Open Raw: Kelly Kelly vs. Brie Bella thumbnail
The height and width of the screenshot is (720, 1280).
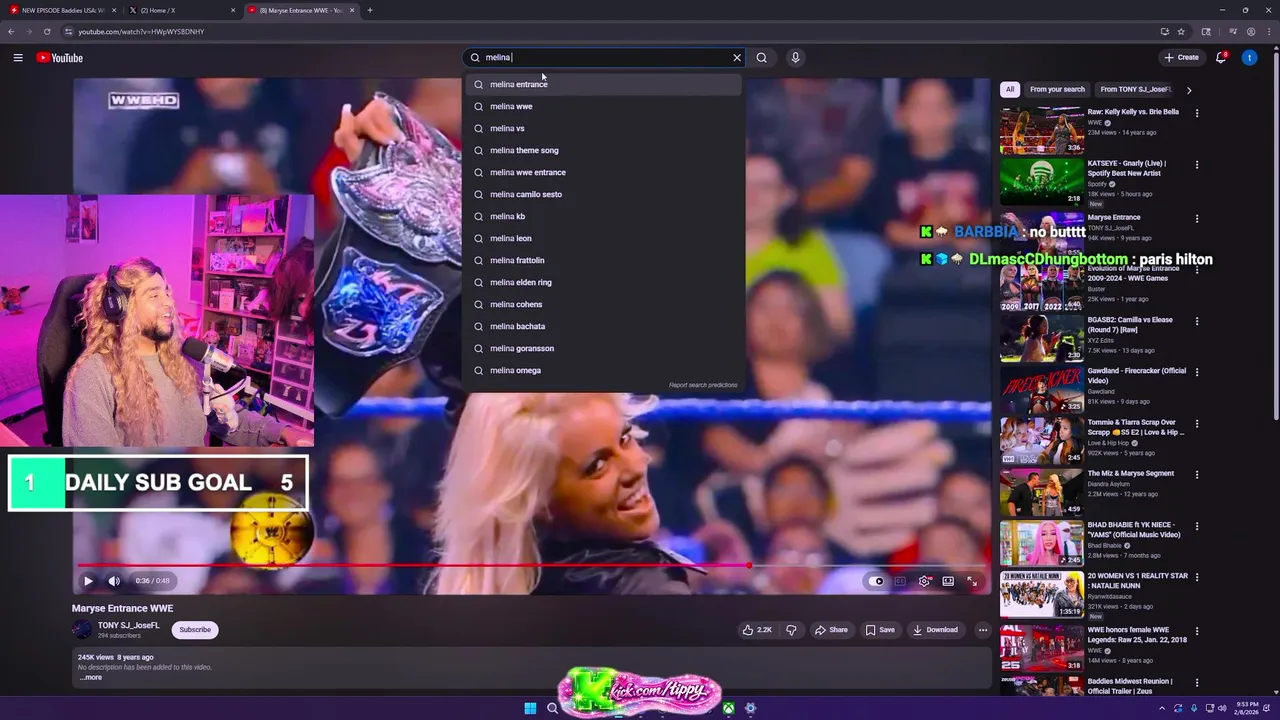(x=1042, y=130)
